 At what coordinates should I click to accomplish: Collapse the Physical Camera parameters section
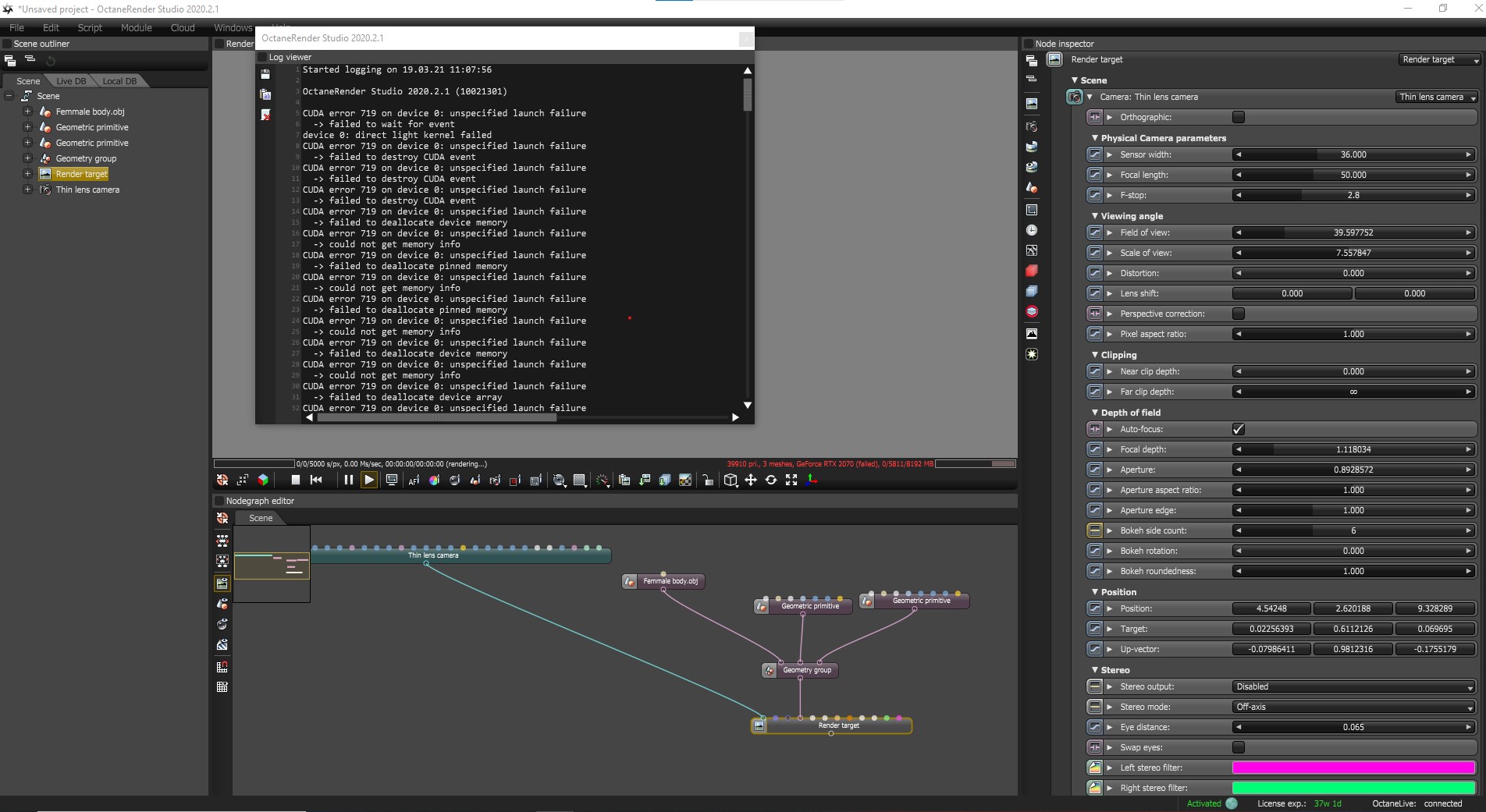1095,138
